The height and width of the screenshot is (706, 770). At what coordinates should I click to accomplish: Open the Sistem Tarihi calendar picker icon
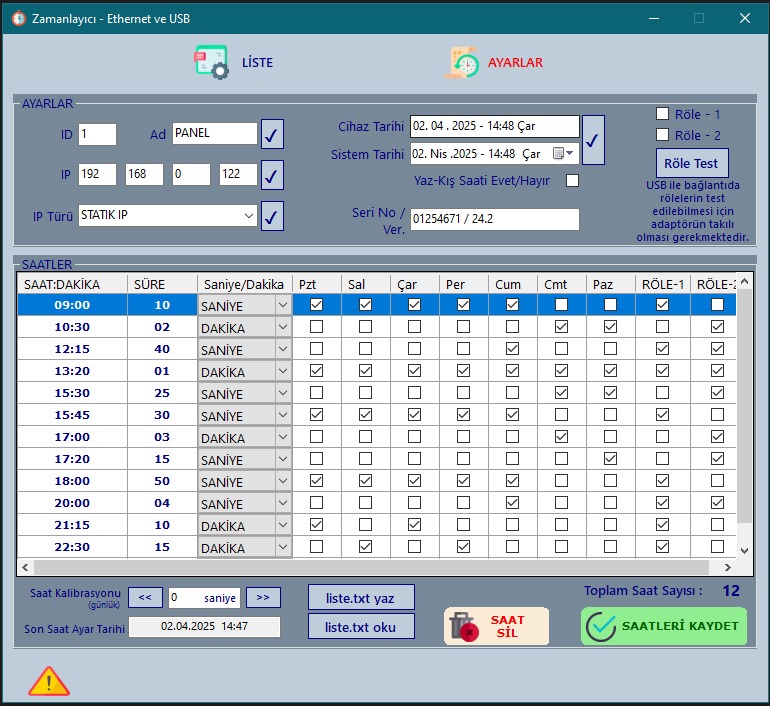[563, 153]
